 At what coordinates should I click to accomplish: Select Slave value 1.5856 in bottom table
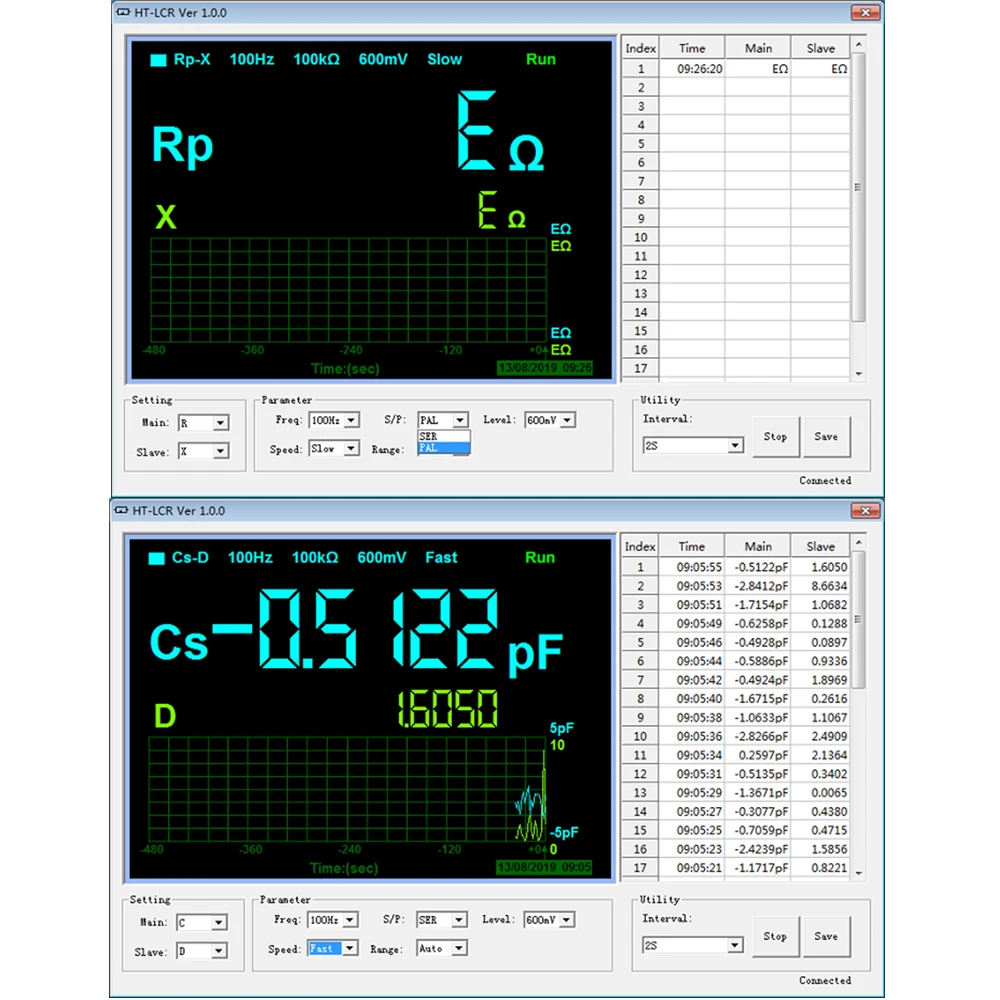tap(820, 849)
